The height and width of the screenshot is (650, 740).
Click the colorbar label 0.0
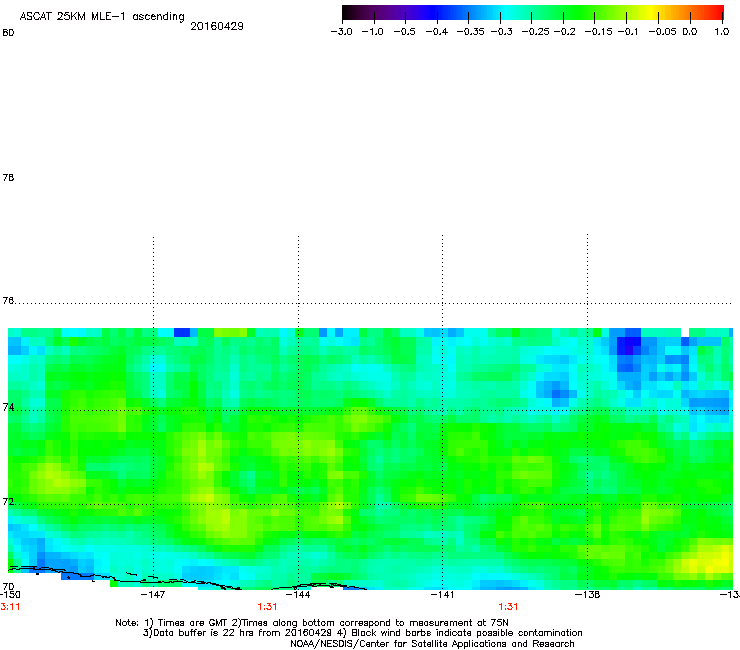pyautogui.click(x=690, y=32)
